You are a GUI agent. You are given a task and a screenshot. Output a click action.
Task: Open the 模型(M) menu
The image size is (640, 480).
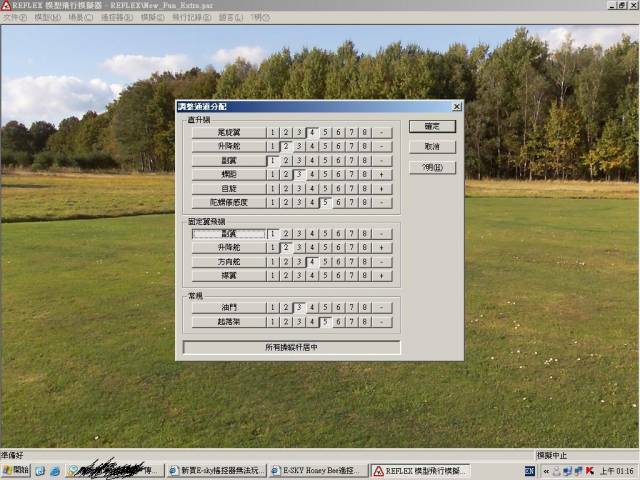tap(47, 18)
